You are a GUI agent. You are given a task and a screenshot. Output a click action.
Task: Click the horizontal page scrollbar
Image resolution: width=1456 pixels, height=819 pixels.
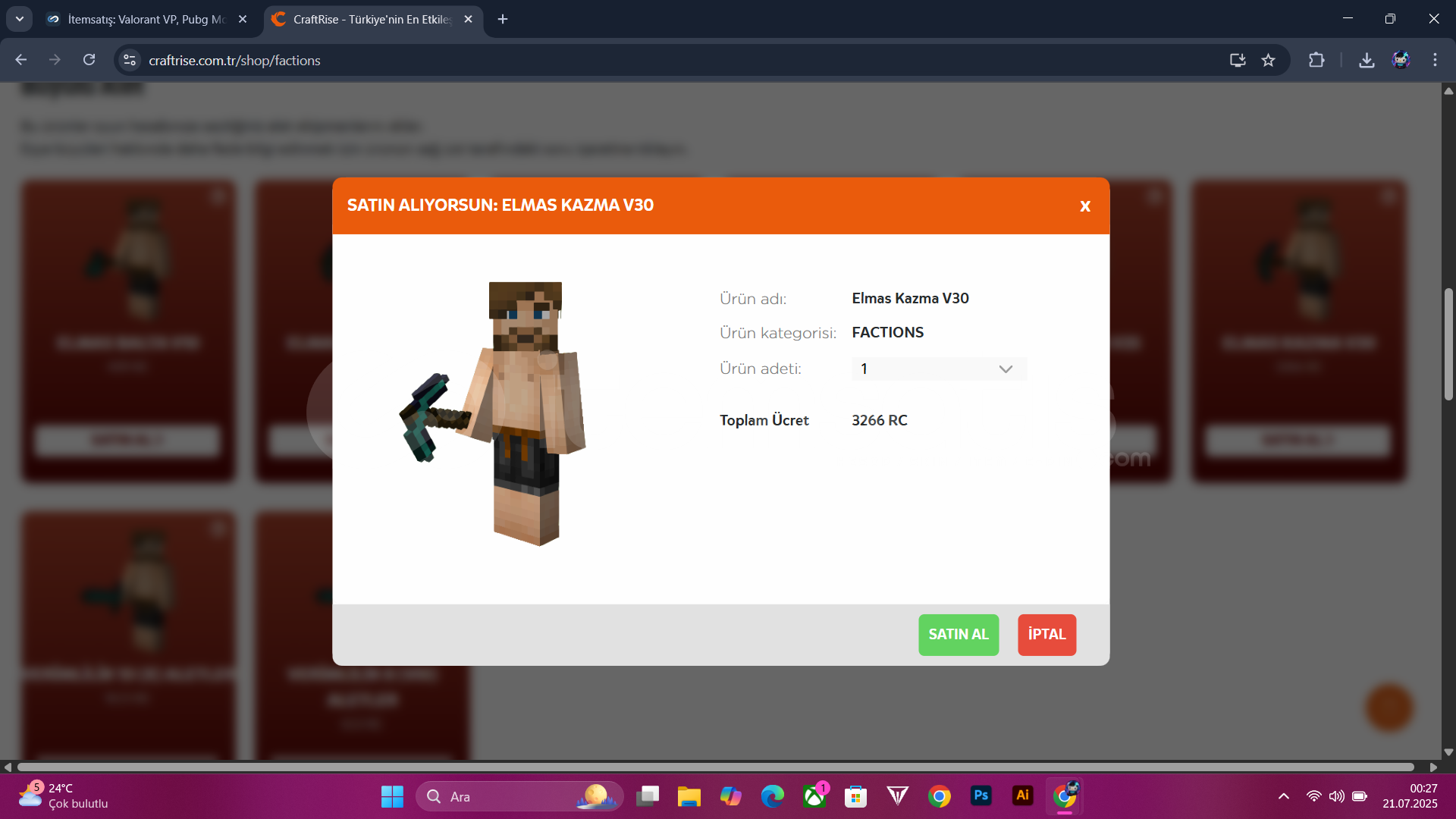[x=715, y=767]
